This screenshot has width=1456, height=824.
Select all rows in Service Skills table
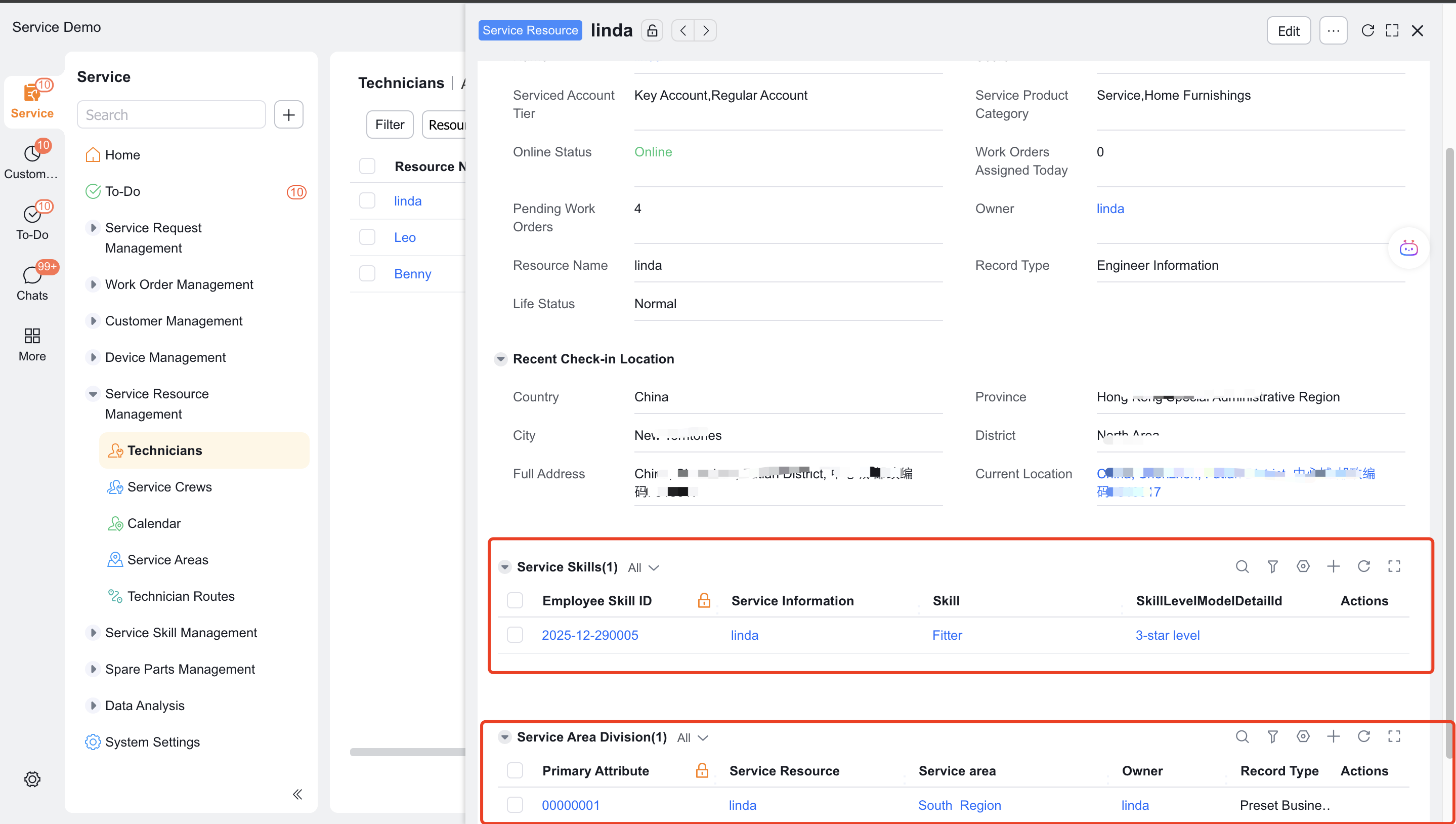(515, 600)
